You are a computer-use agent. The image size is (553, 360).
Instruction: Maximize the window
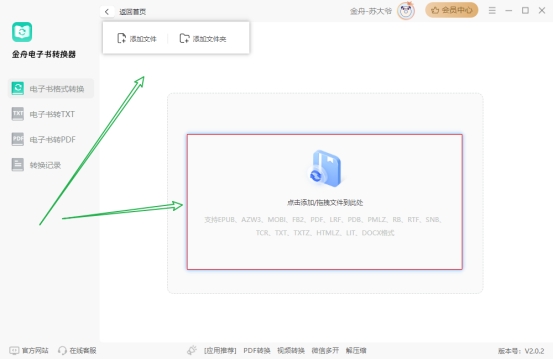pos(525,11)
